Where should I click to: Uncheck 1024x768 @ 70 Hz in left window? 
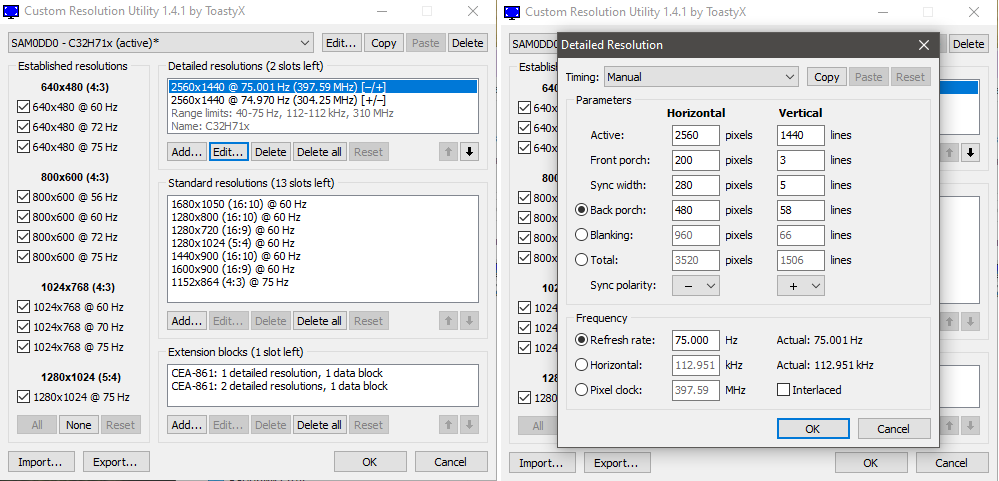[24, 327]
